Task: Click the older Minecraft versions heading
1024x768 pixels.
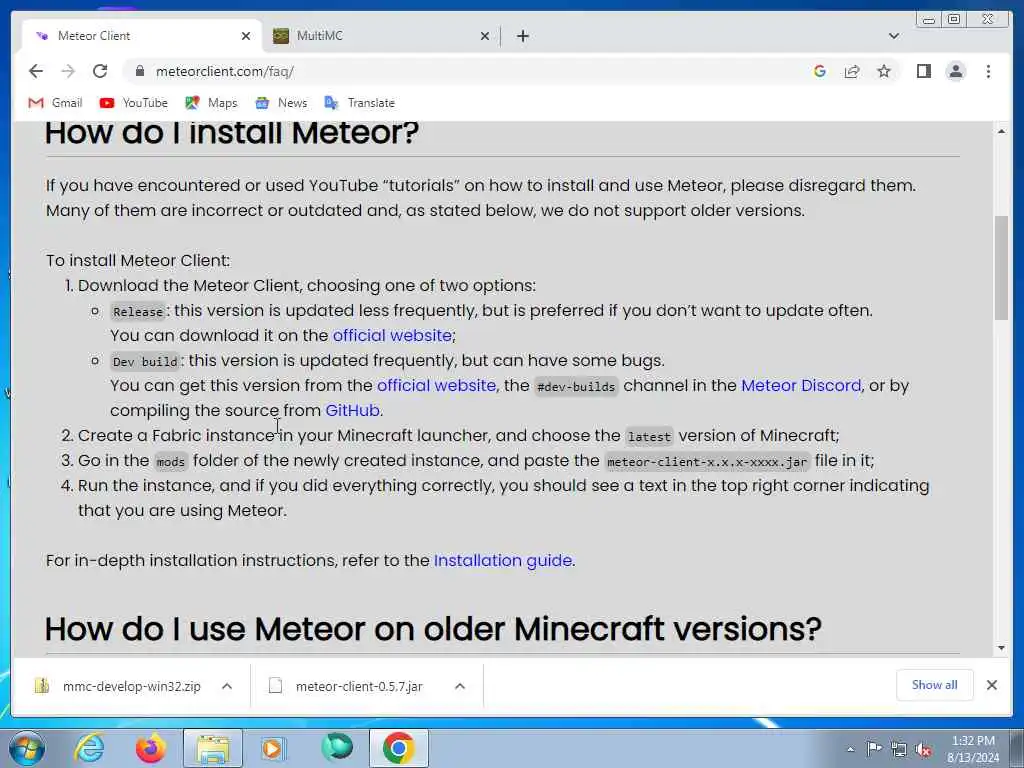Action: tap(433, 629)
